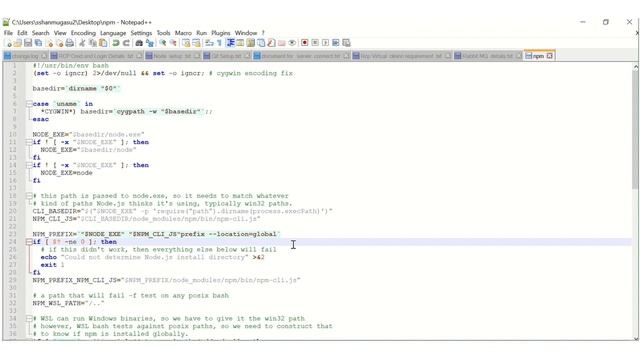Open the View menu

(60, 33)
